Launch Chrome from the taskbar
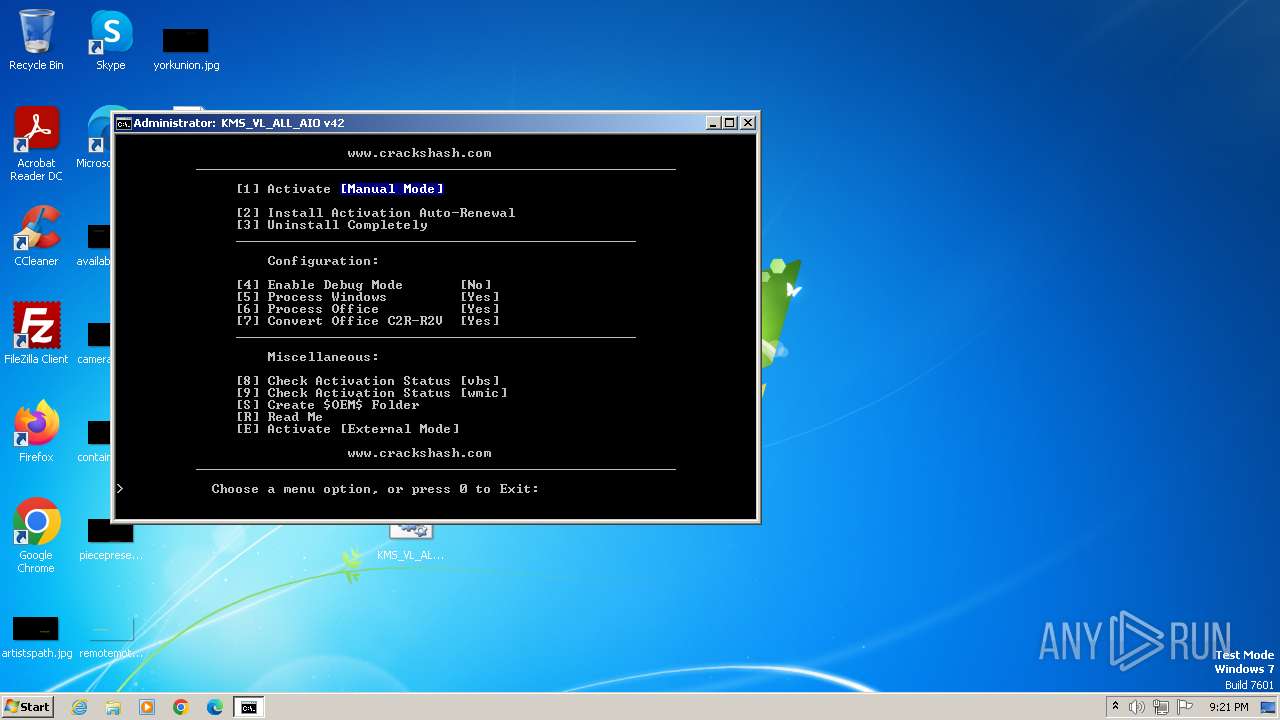Screen dimensions: 1280x720 (x=181, y=707)
